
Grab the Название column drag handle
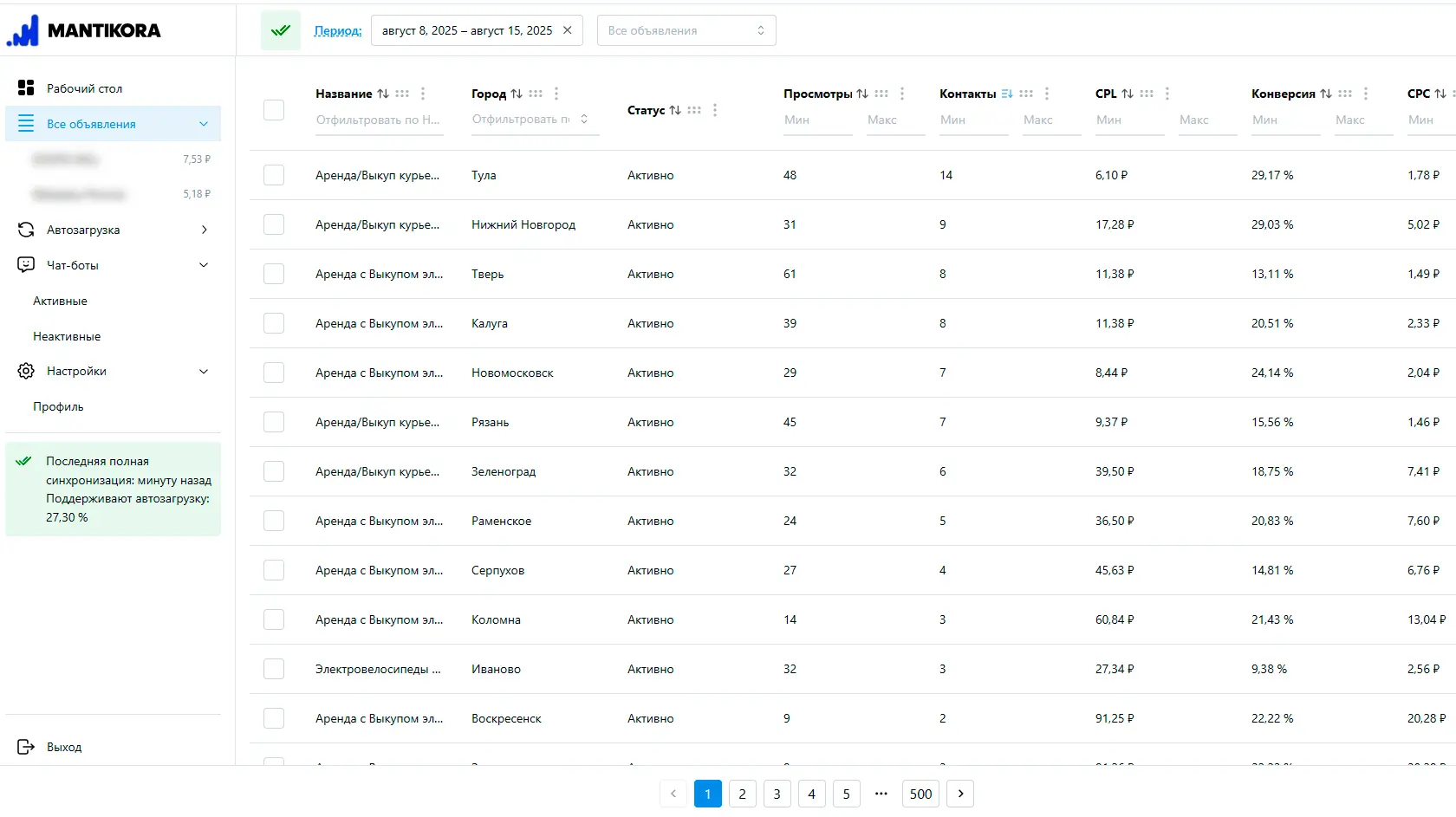coord(402,94)
